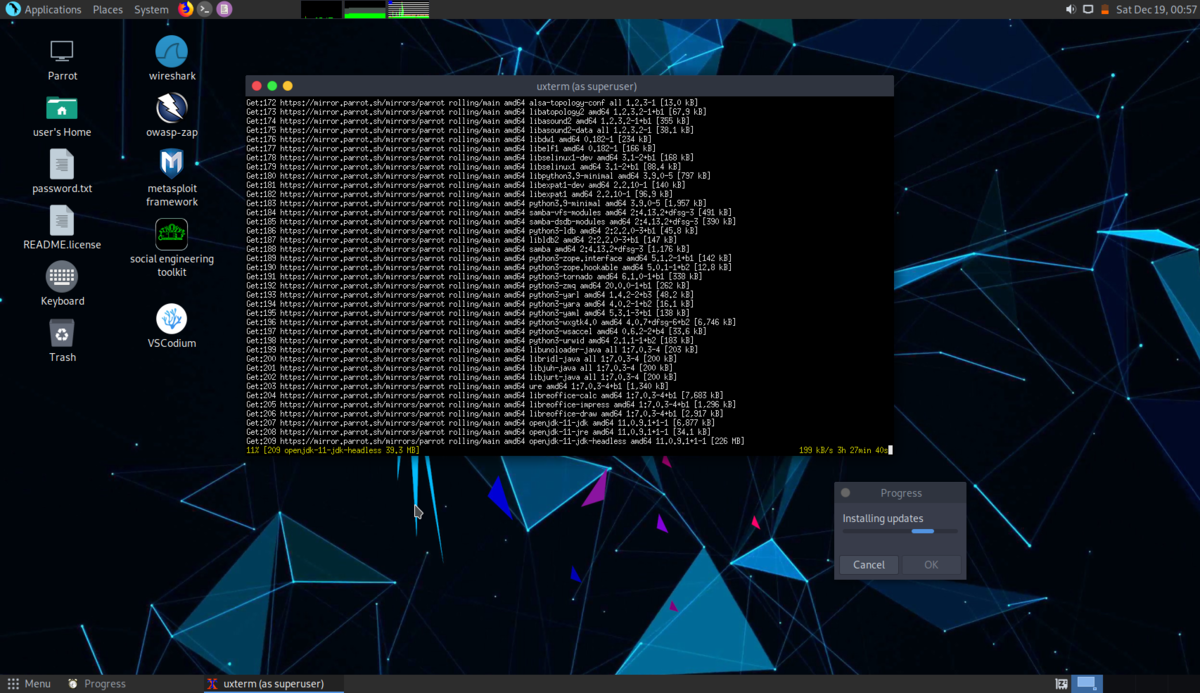Launch metasploit framework from the desktop

pos(172,163)
